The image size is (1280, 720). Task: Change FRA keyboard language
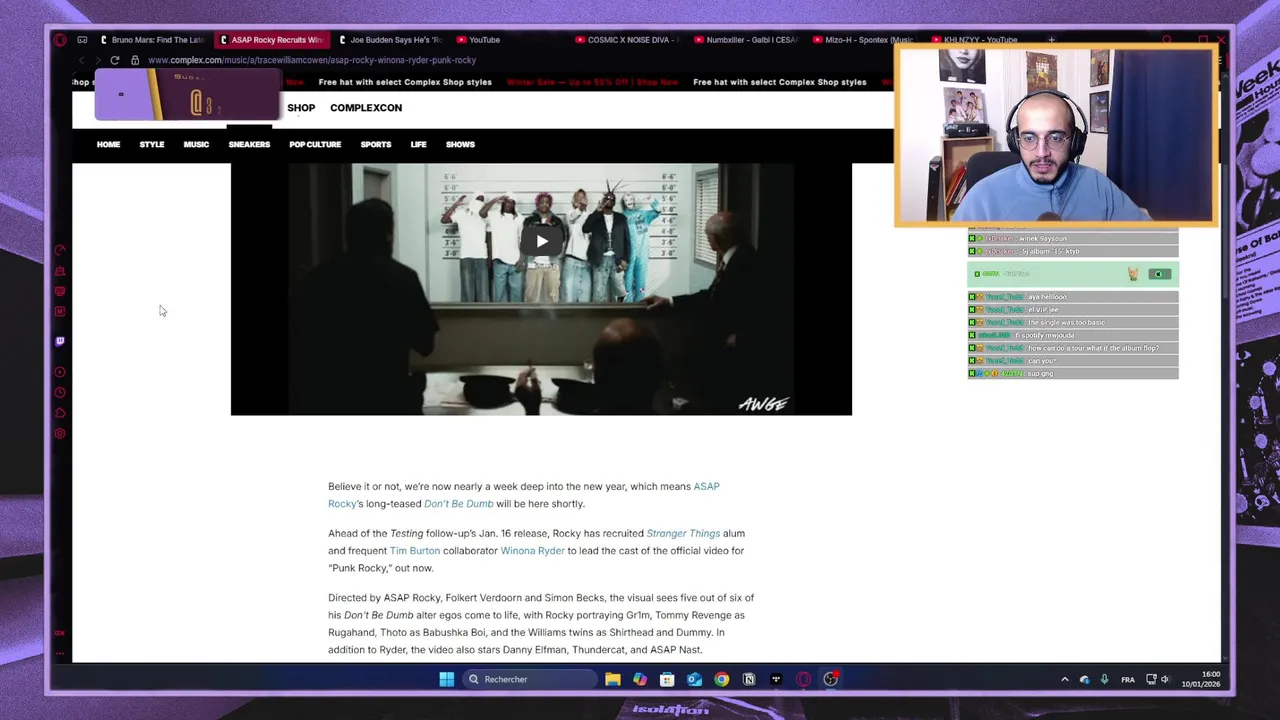[x=1128, y=680]
